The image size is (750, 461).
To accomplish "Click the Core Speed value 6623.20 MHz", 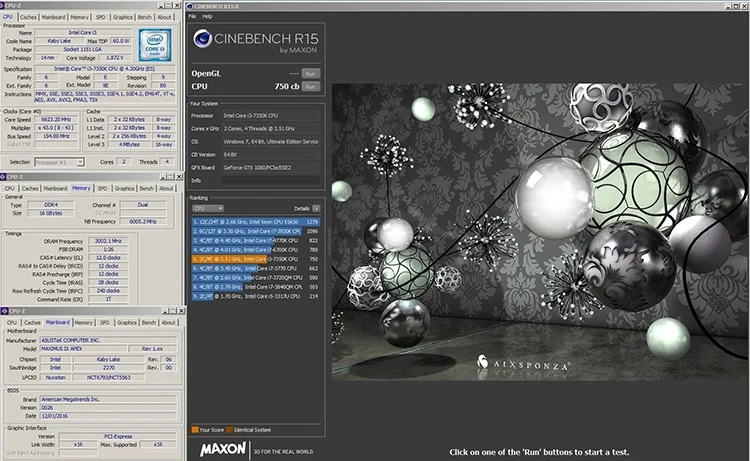I will [56, 120].
